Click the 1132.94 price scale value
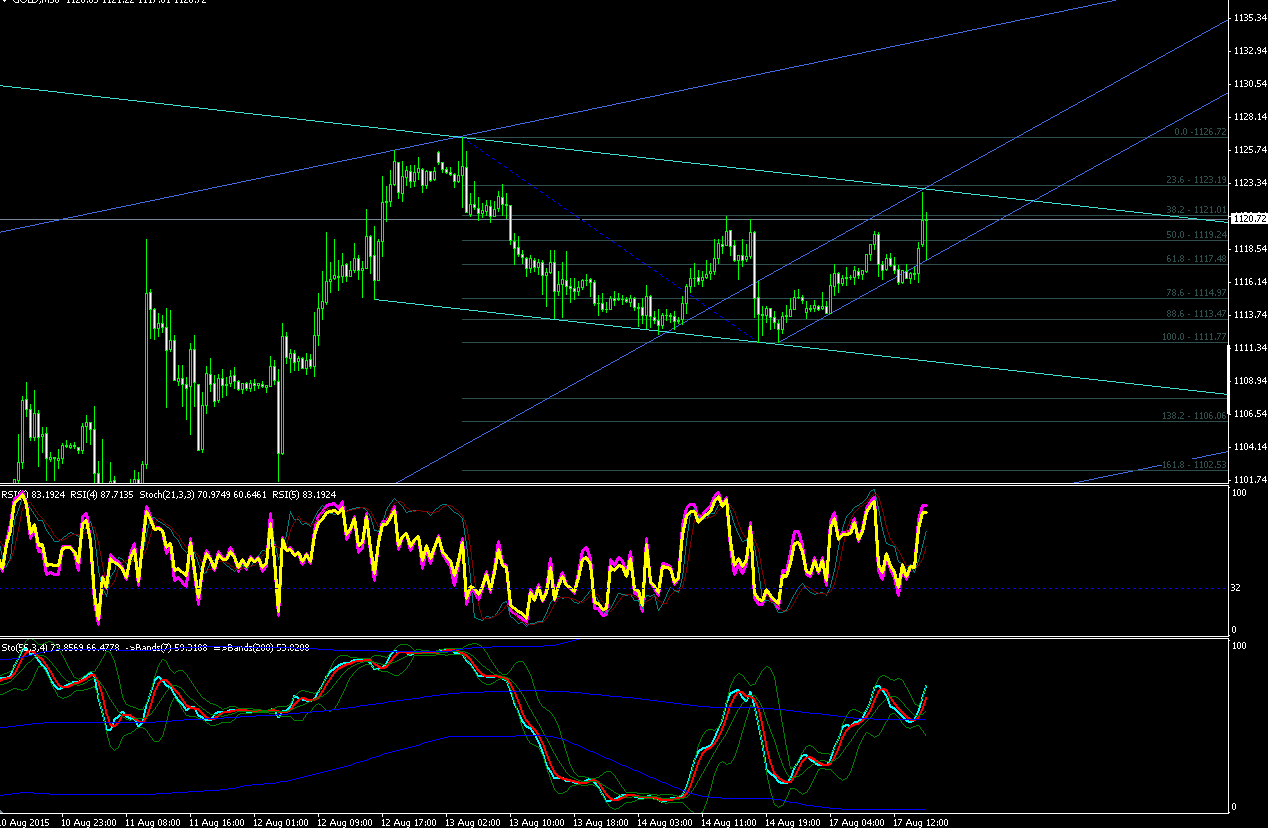Viewport: 1268px width, 828px height. (1251, 50)
